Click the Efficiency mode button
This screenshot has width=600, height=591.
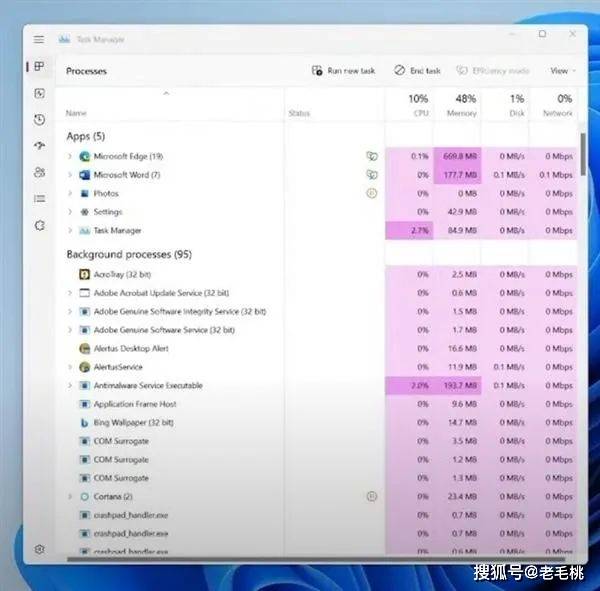coord(493,71)
